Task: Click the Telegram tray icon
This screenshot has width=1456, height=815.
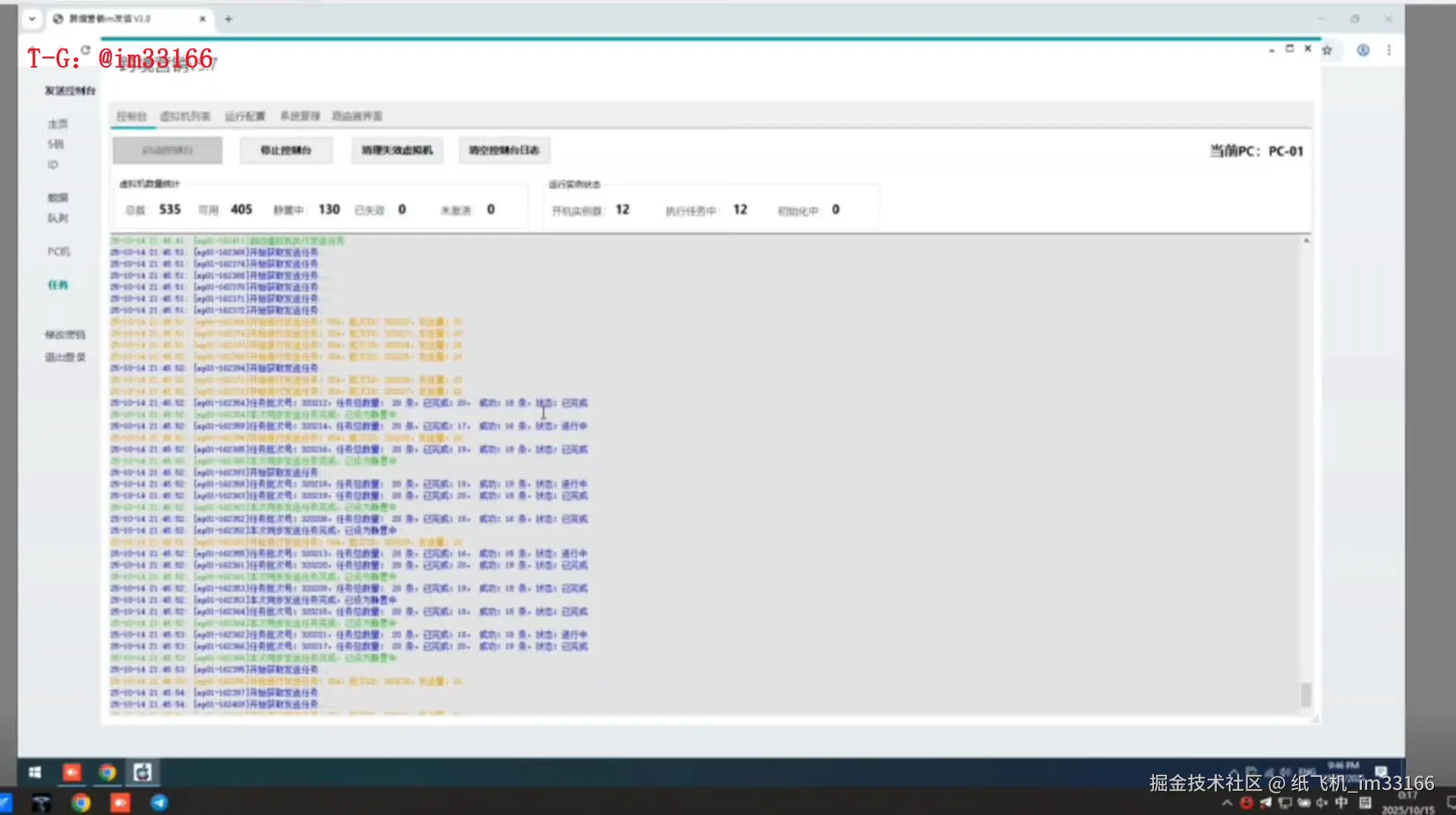Action: tap(1265, 803)
